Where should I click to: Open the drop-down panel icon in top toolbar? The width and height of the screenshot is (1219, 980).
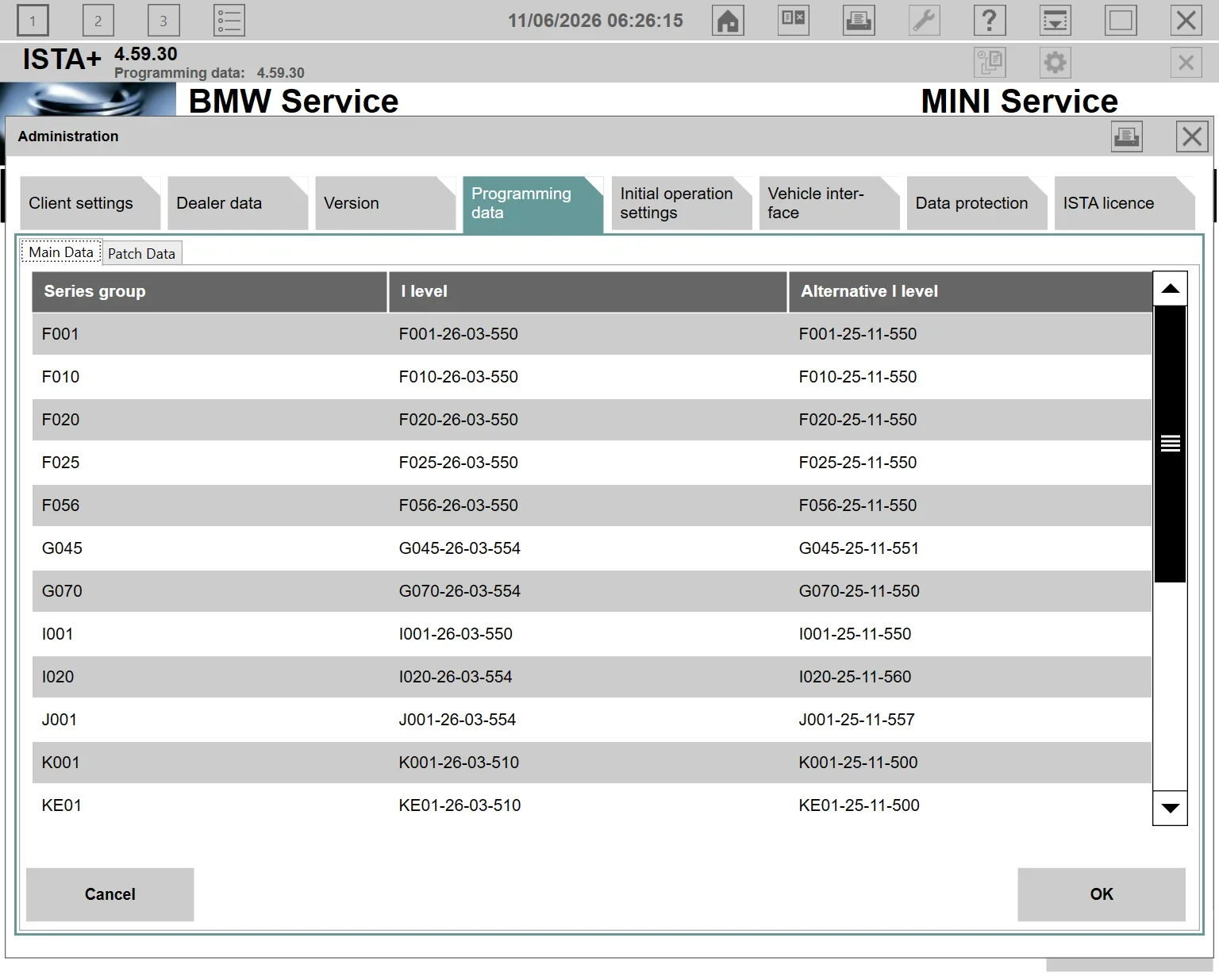[x=1055, y=20]
